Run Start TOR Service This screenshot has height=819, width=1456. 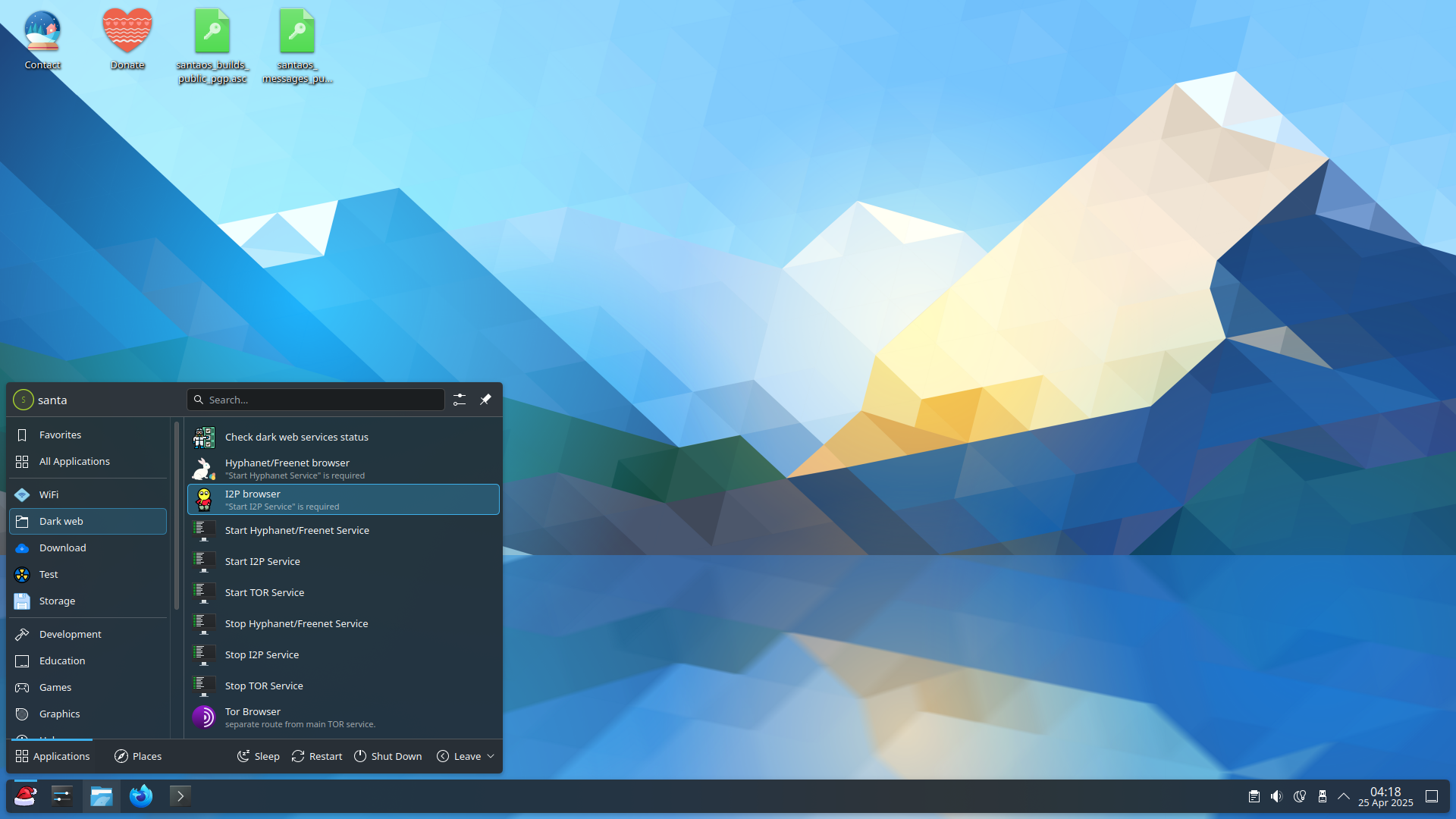344,592
